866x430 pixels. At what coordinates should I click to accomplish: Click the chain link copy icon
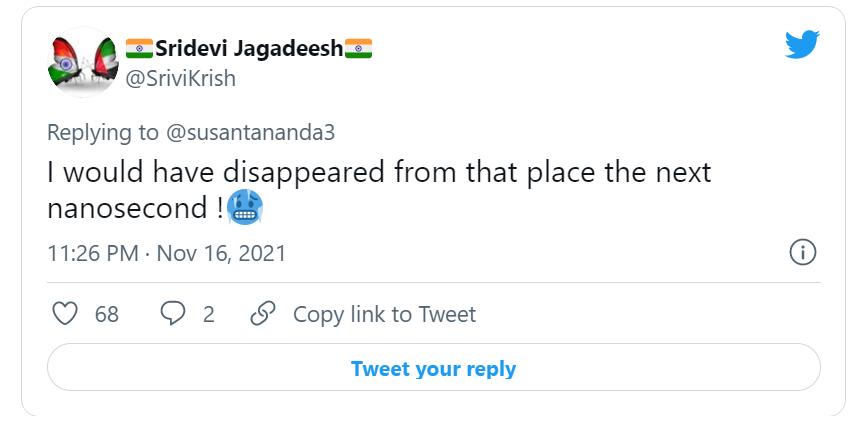263,314
